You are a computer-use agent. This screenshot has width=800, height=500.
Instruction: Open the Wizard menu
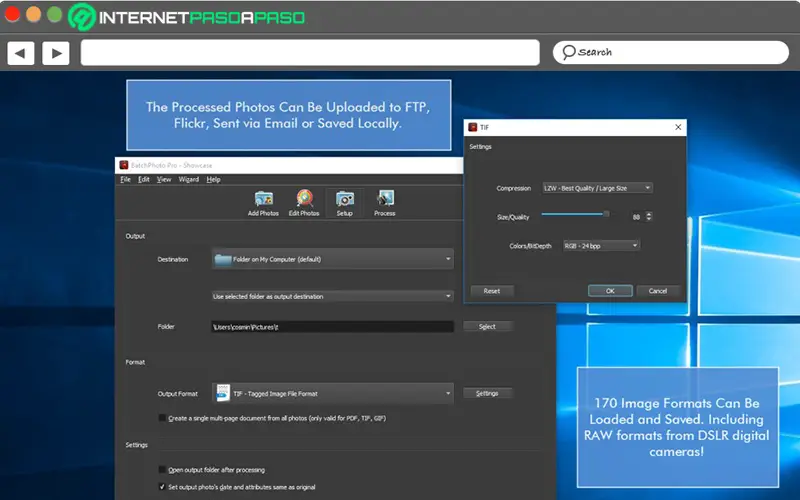189,180
